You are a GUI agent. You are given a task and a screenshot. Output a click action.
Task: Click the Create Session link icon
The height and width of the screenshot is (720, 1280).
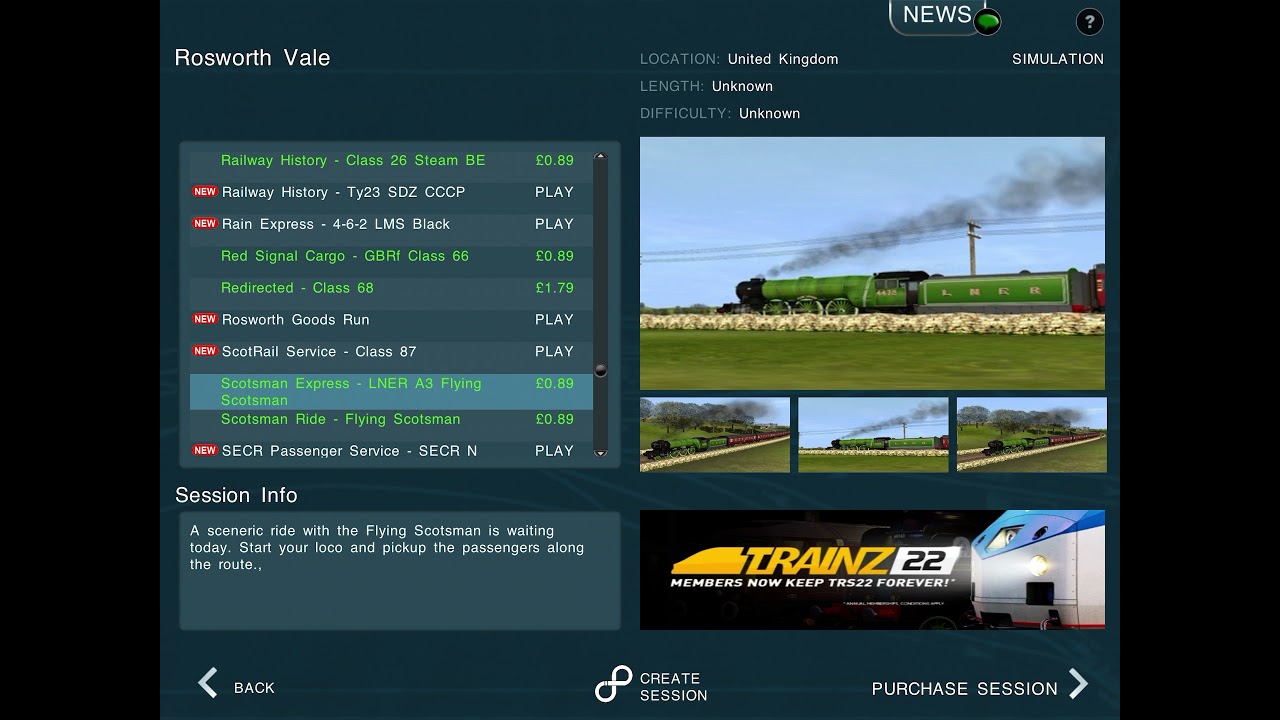pyautogui.click(x=614, y=685)
